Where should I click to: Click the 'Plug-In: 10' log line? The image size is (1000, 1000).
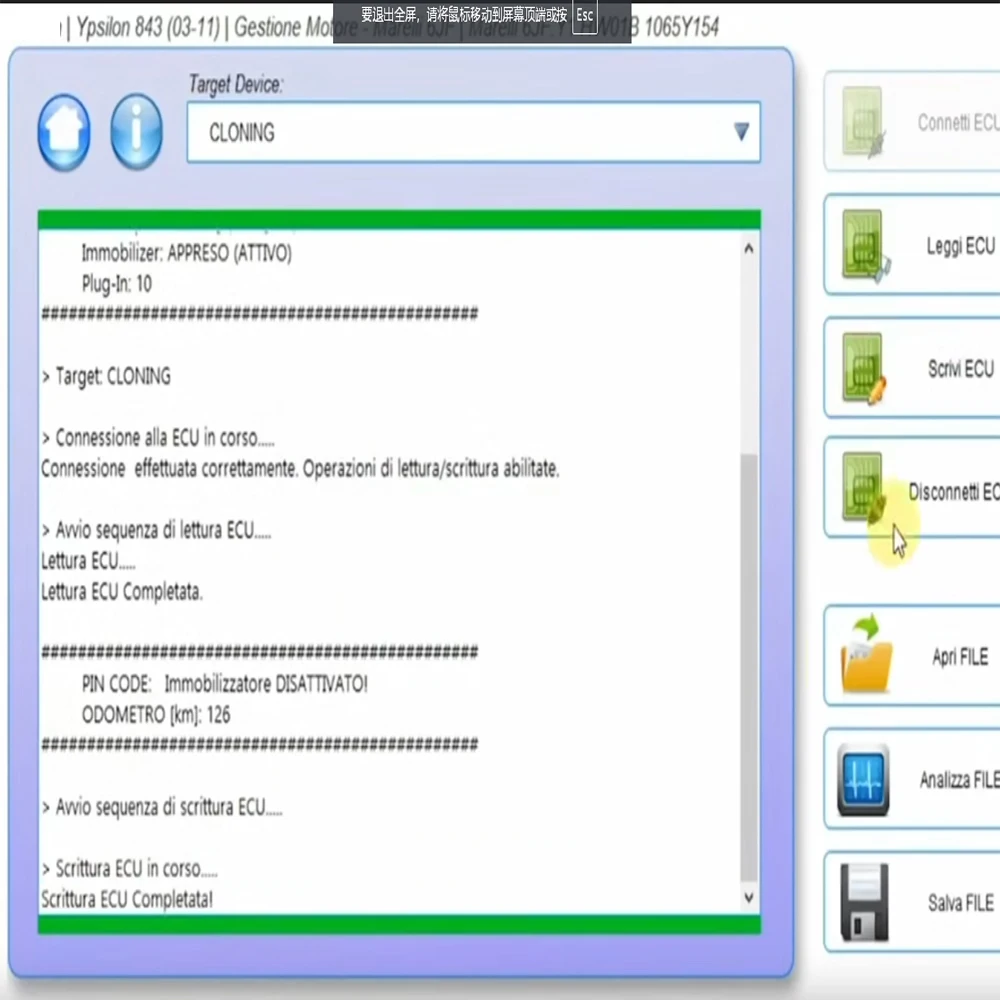117,284
